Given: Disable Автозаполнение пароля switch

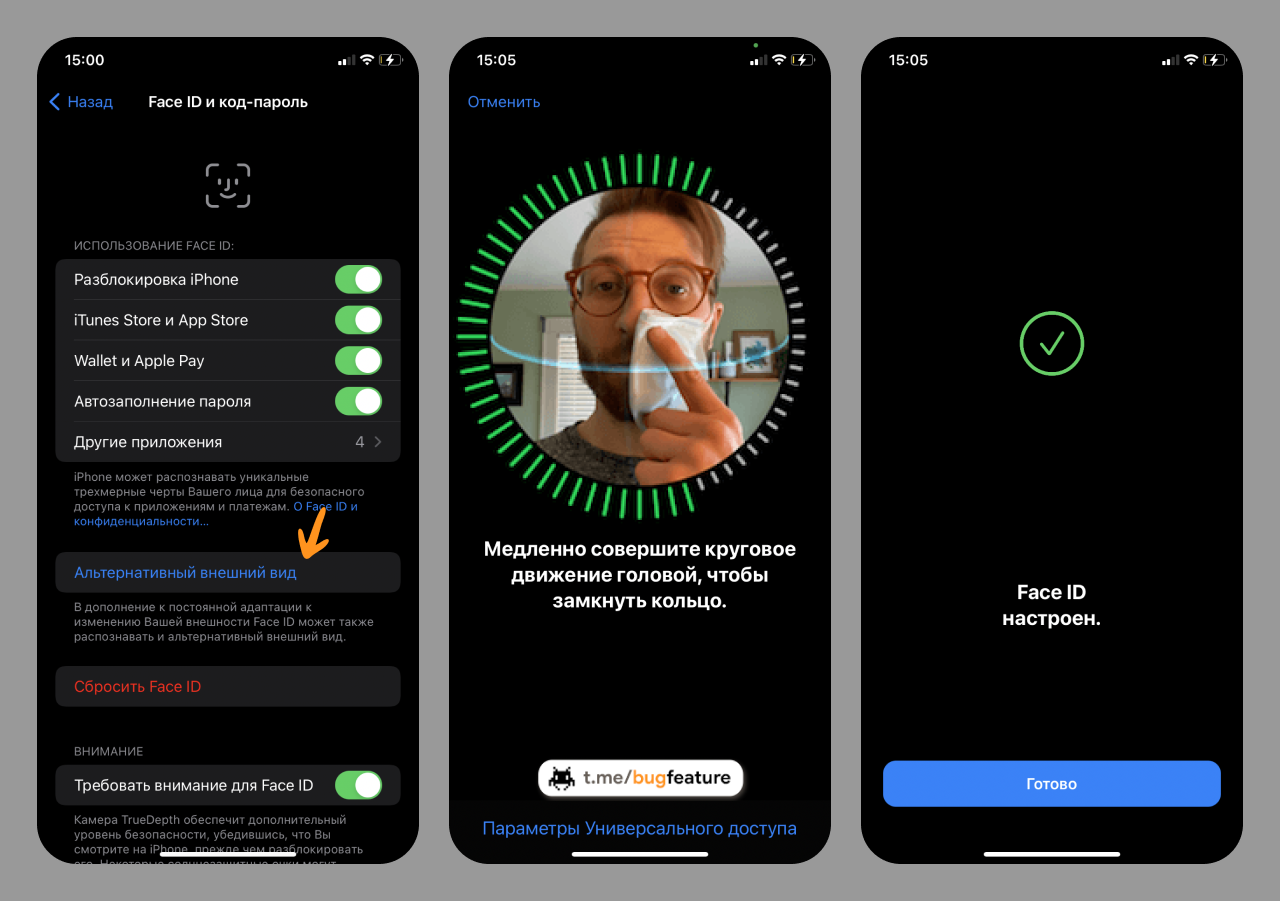Looking at the screenshot, I should tap(359, 401).
